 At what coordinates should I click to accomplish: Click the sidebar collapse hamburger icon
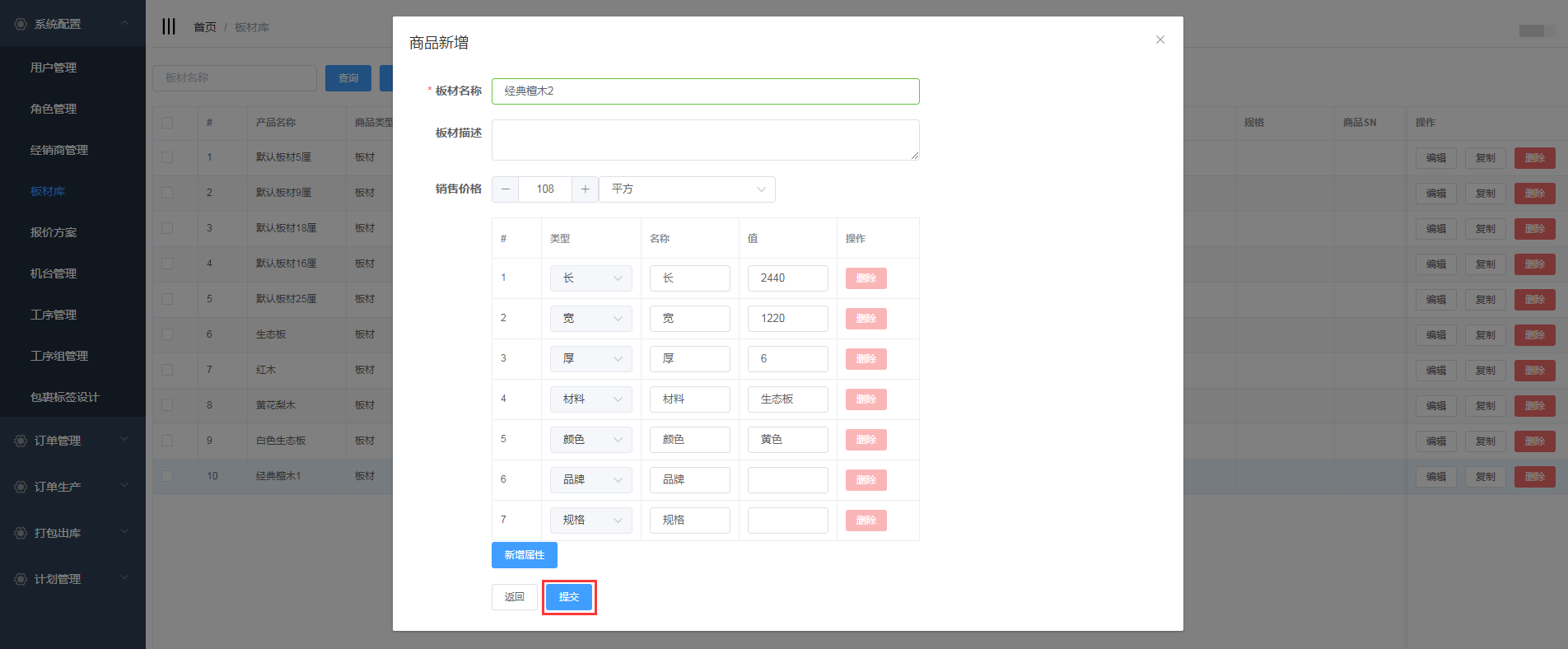169,26
